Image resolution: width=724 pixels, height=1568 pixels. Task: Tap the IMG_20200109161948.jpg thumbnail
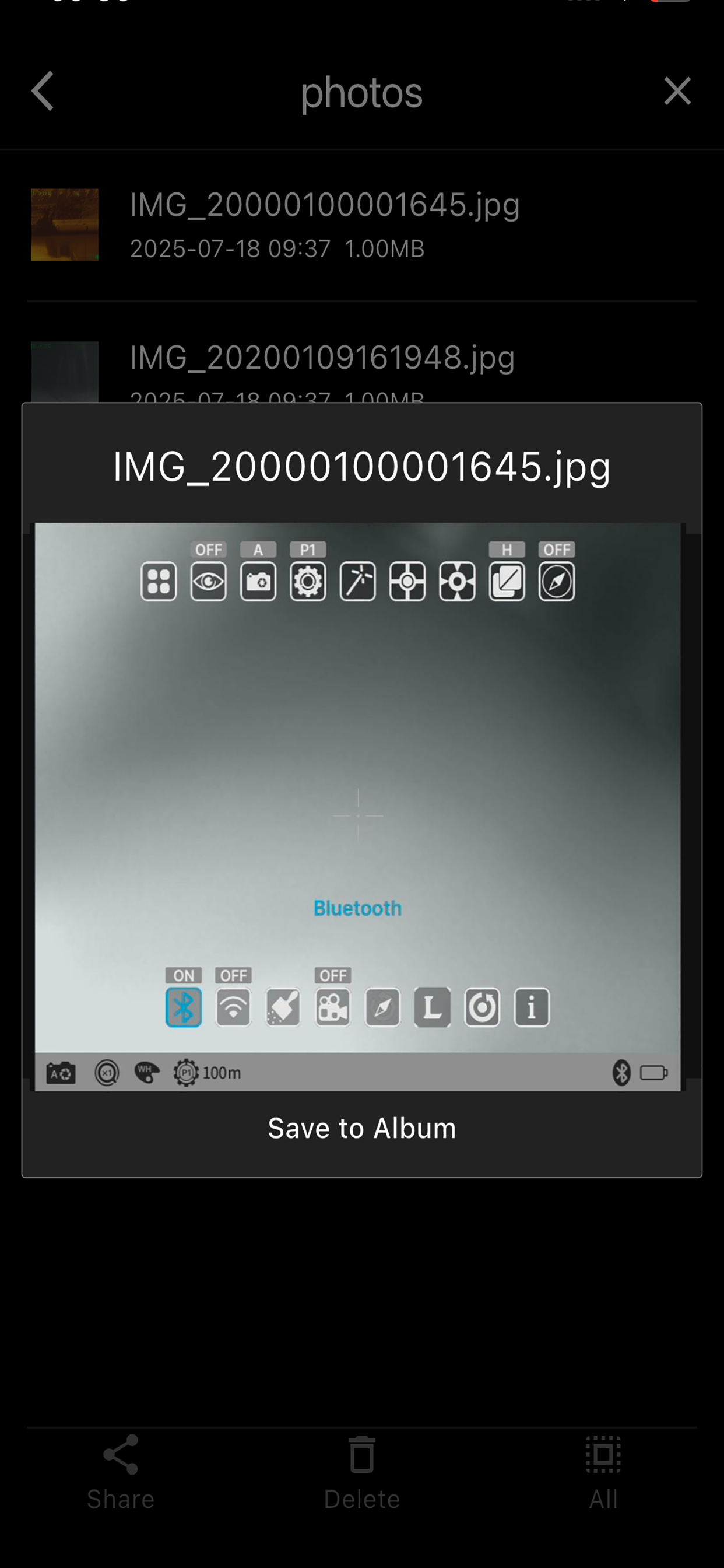pyautogui.click(x=65, y=372)
